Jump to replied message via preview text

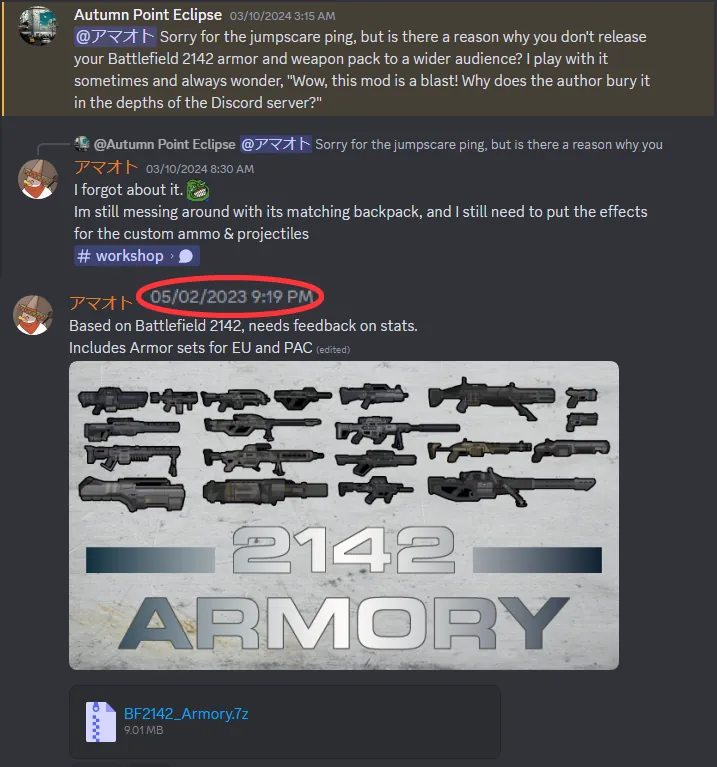point(489,144)
